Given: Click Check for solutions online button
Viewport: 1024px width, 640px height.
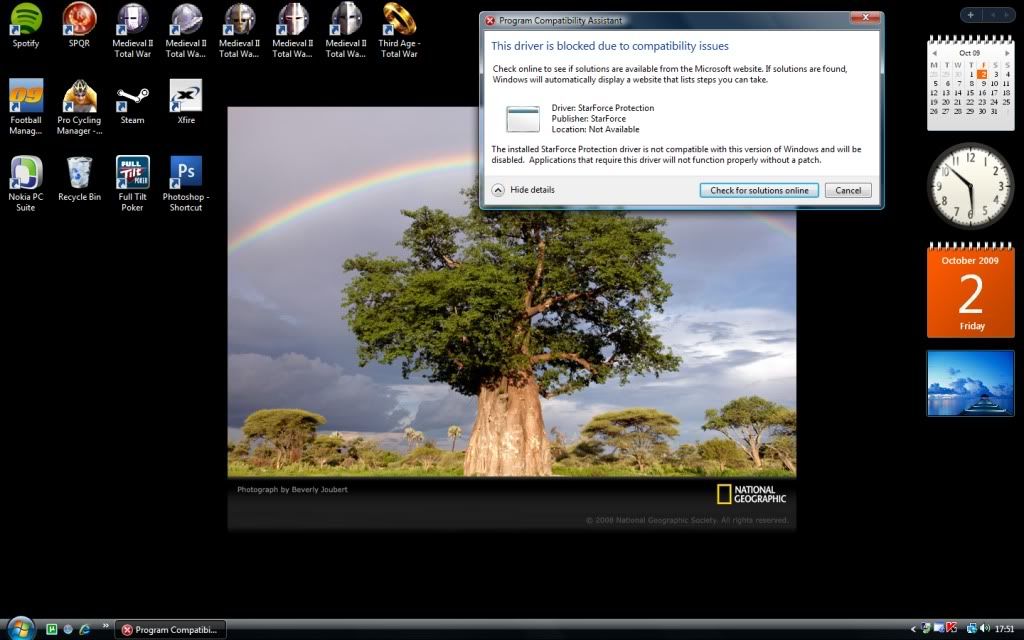Looking at the screenshot, I should (x=759, y=190).
